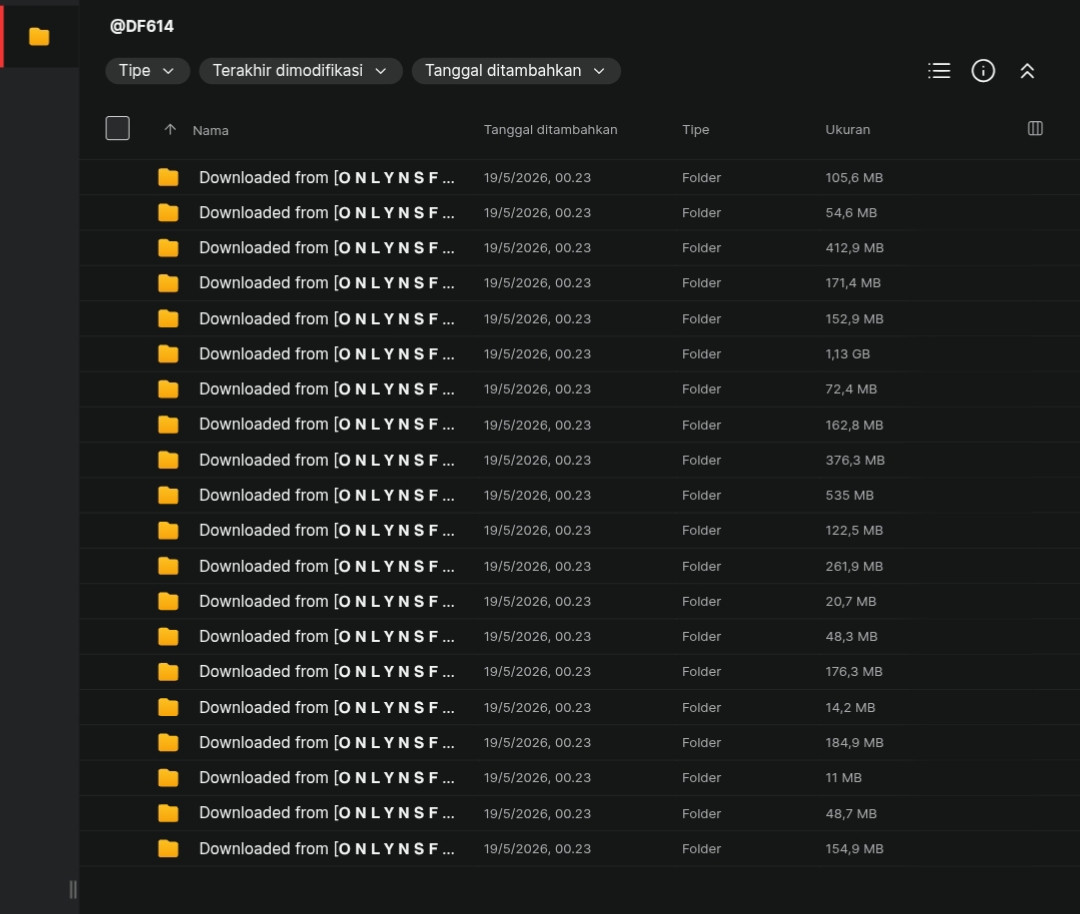This screenshot has width=1080, height=914.
Task: Click the sidebar resize handle at bottom
Action: point(73,890)
